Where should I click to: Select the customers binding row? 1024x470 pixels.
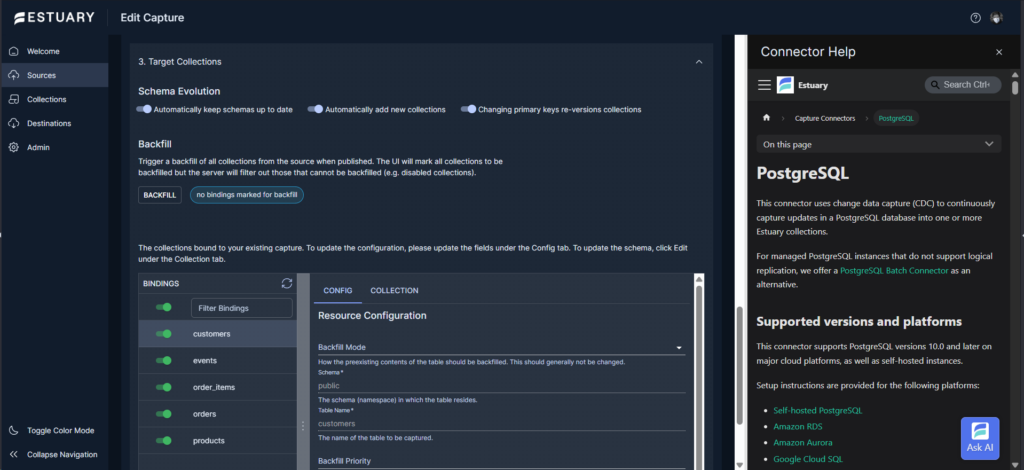click(217, 334)
